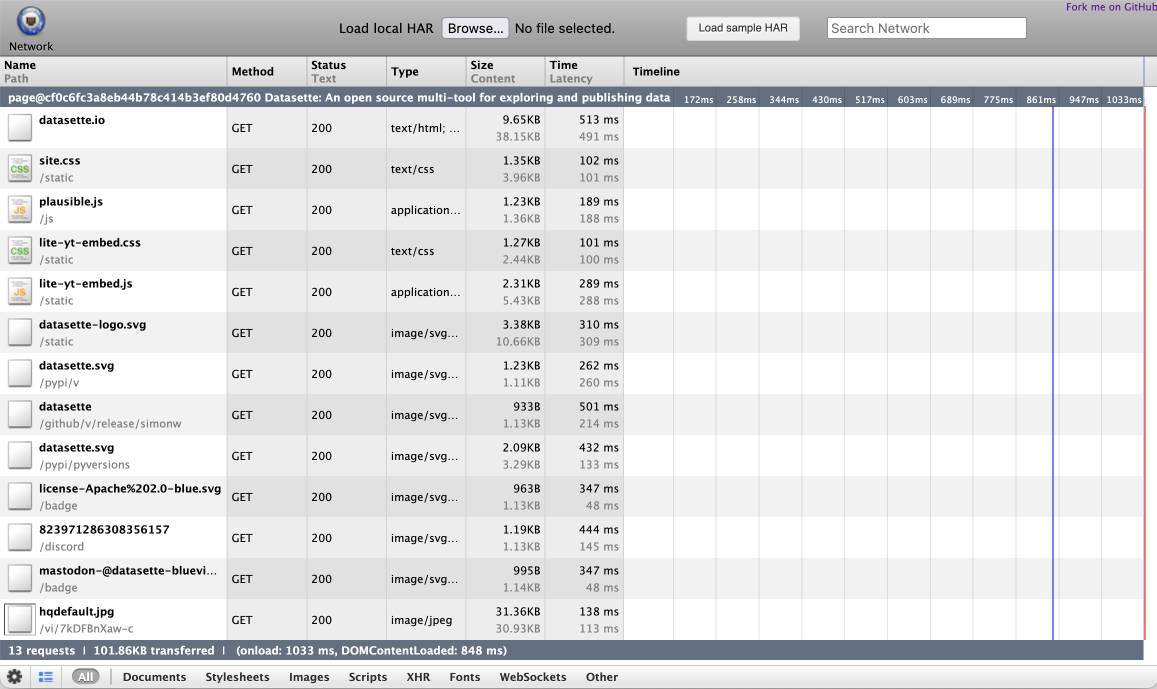
Task: Click Load sample HAR button
Action: pos(743,28)
